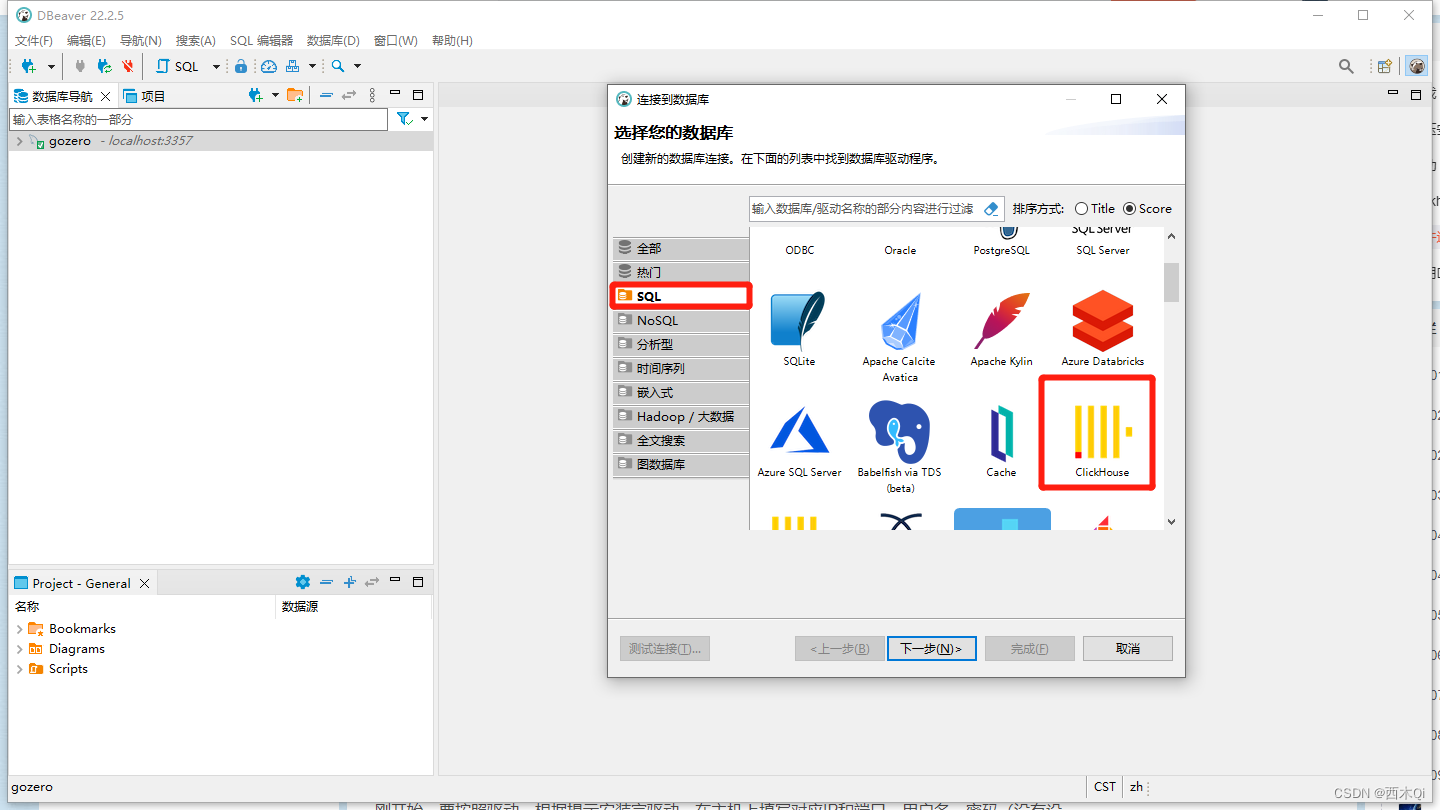This screenshot has width=1440, height=810.
Task: Expand the Scripts folder
Action: tap(19, 669)
